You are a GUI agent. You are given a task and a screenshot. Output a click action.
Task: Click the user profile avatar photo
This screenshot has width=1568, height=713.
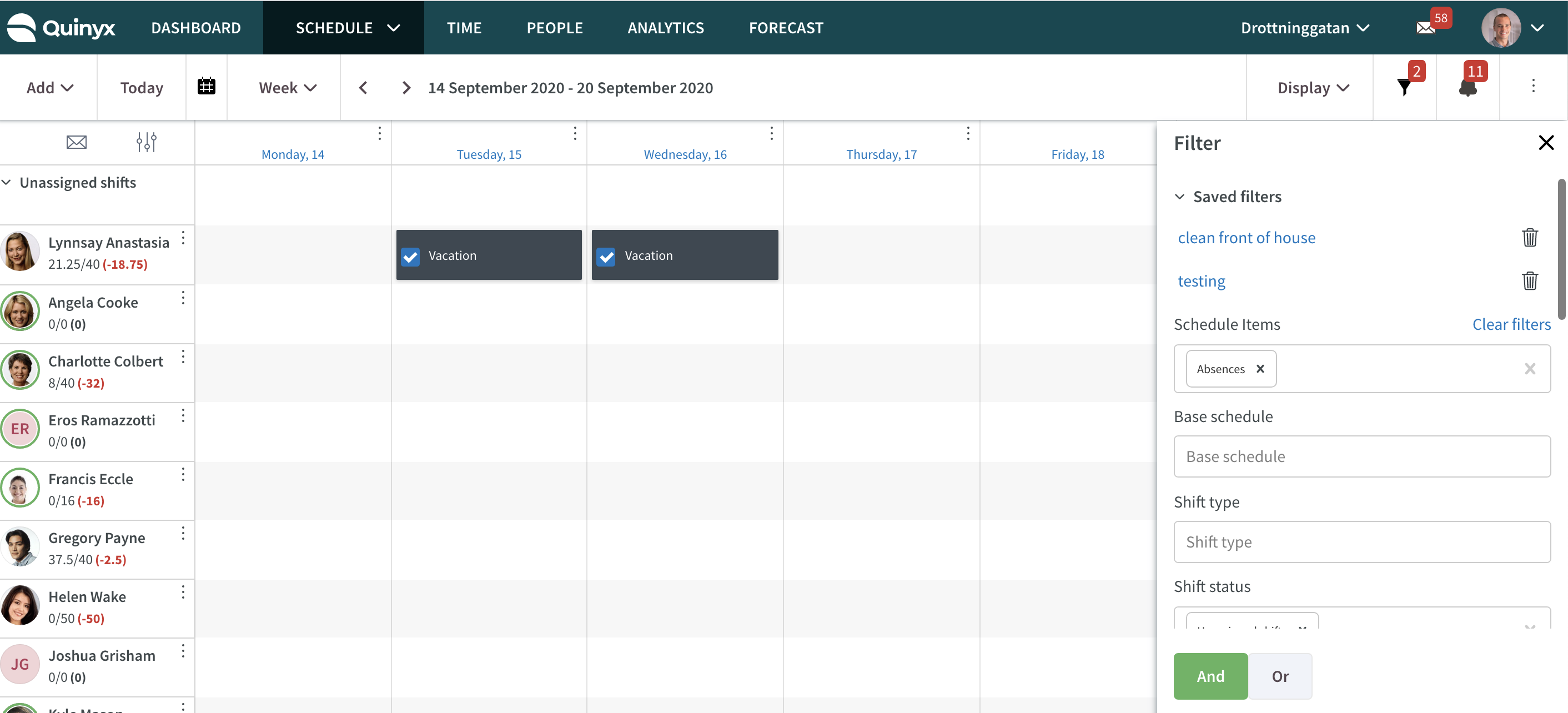1500,28
